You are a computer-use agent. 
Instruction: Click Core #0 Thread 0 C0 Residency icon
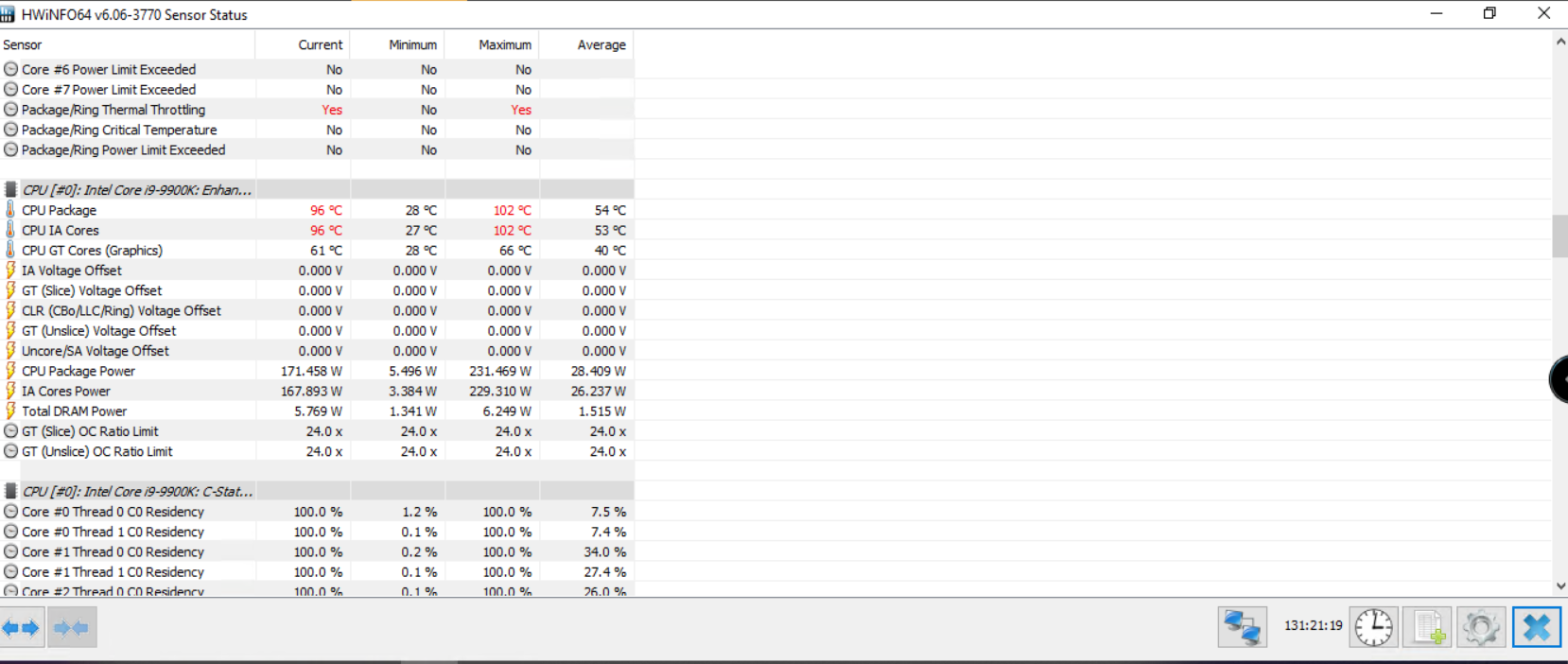point(10,512)
